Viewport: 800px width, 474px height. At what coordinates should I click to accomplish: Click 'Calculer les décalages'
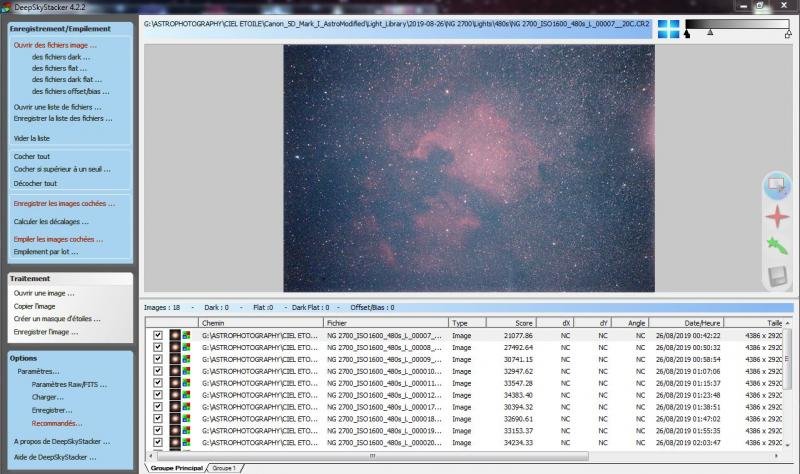tap(51, 221)
